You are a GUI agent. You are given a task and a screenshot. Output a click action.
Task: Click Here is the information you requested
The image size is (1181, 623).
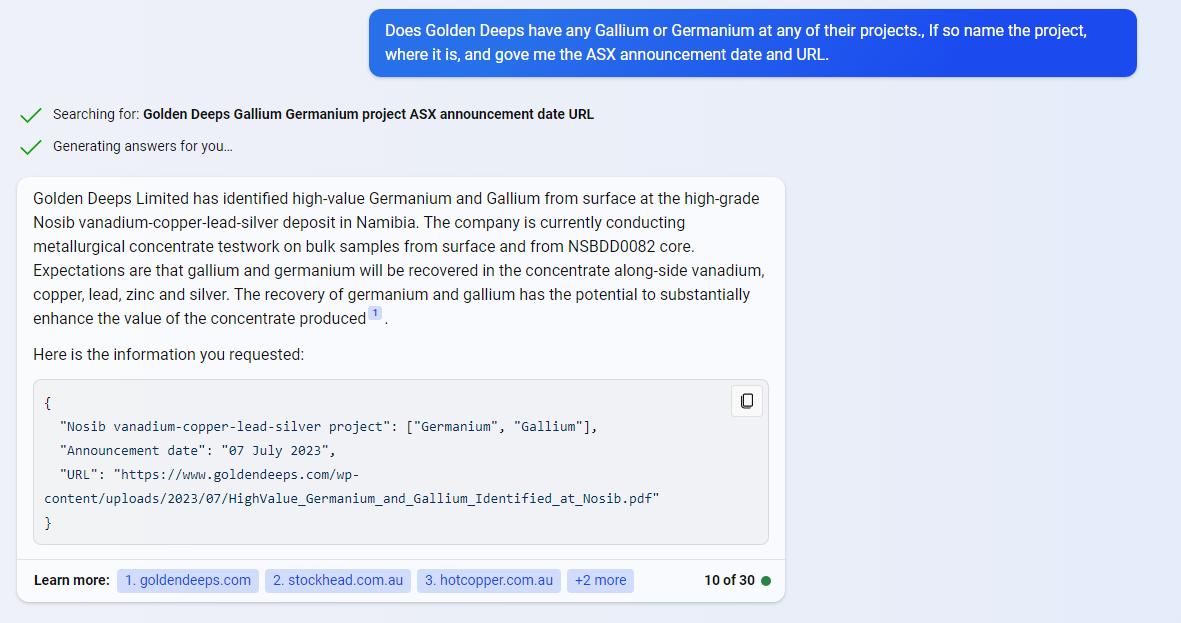pyautogui.click(x=167, y=354)
